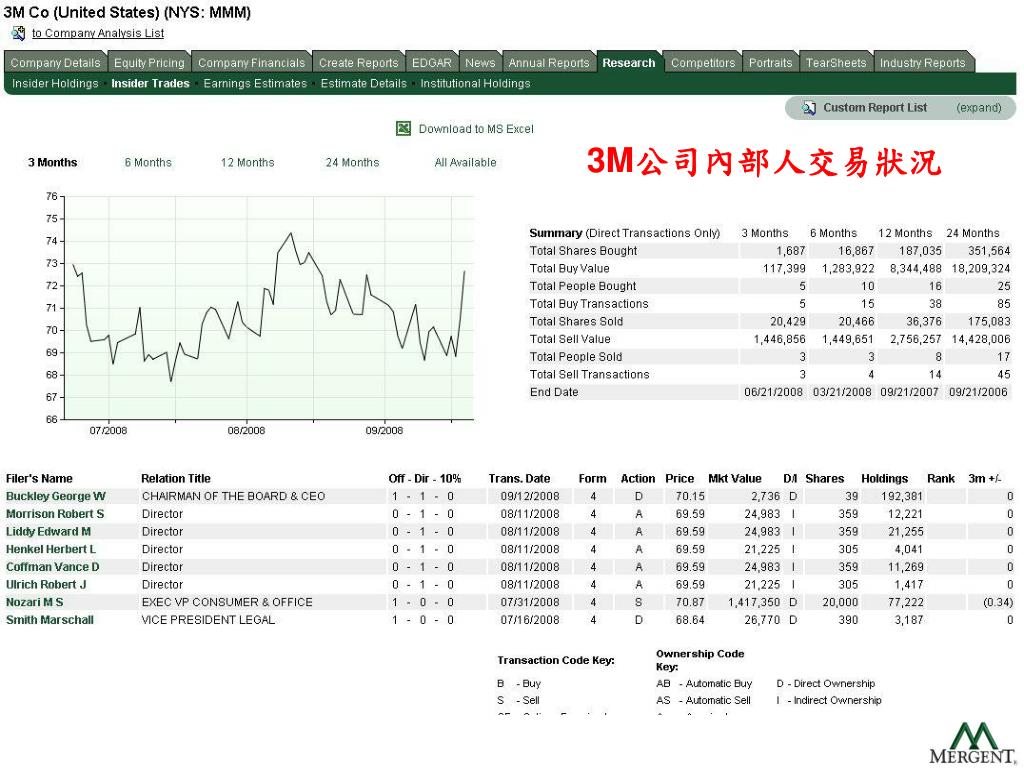This screenshot has width=1024, height=768.
Task: Select the EDGAR tab
Action: point(432,63)
